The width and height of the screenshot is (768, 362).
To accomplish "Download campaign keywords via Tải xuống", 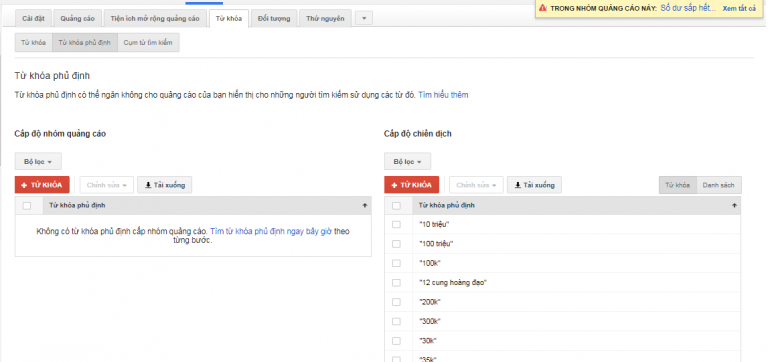I will pos(534,185).
